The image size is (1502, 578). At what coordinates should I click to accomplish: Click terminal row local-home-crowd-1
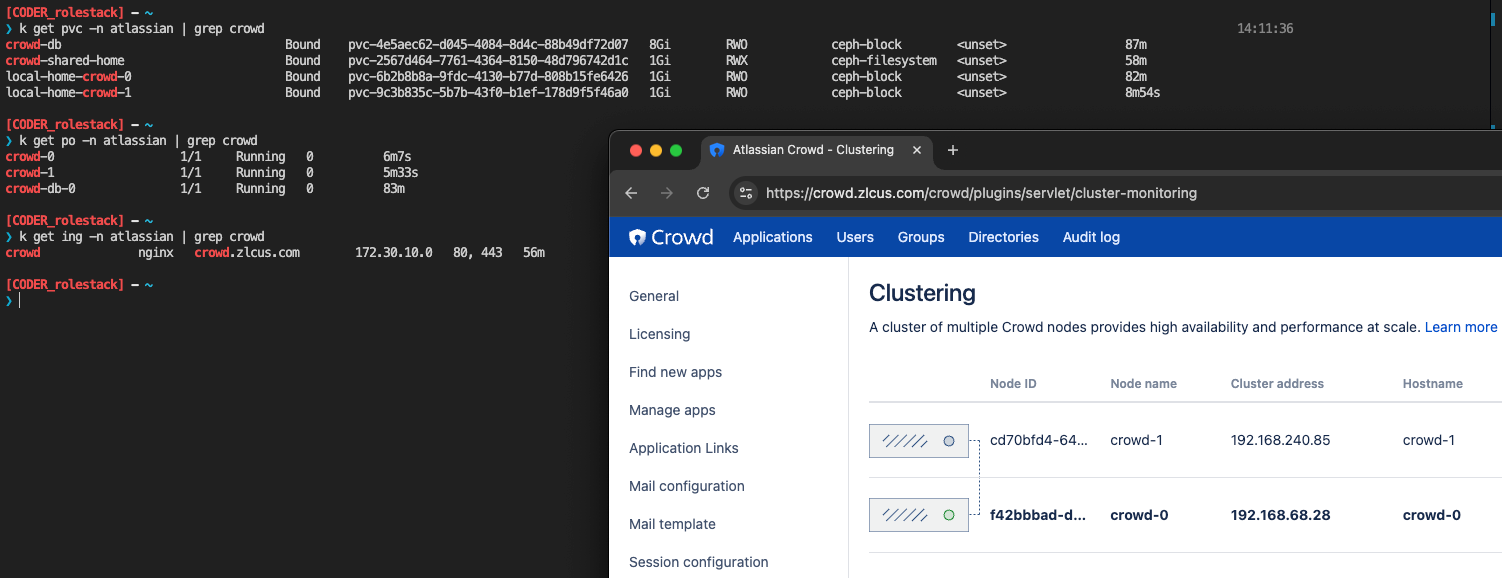pos(582,93)
